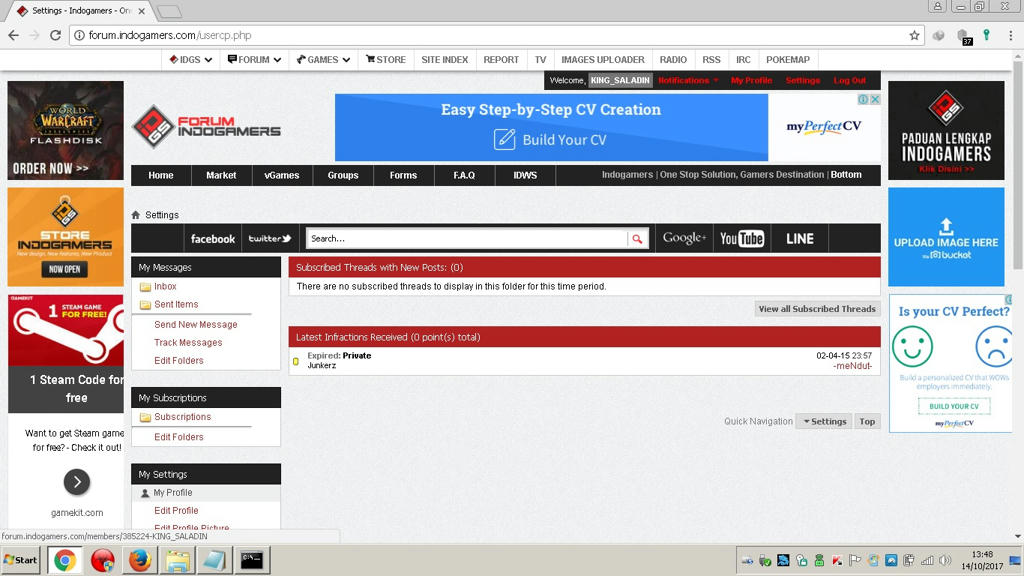This screenshot has height=576, width=1024.
Task: Click the KING_SALADIN username
Action: [620, 80]
